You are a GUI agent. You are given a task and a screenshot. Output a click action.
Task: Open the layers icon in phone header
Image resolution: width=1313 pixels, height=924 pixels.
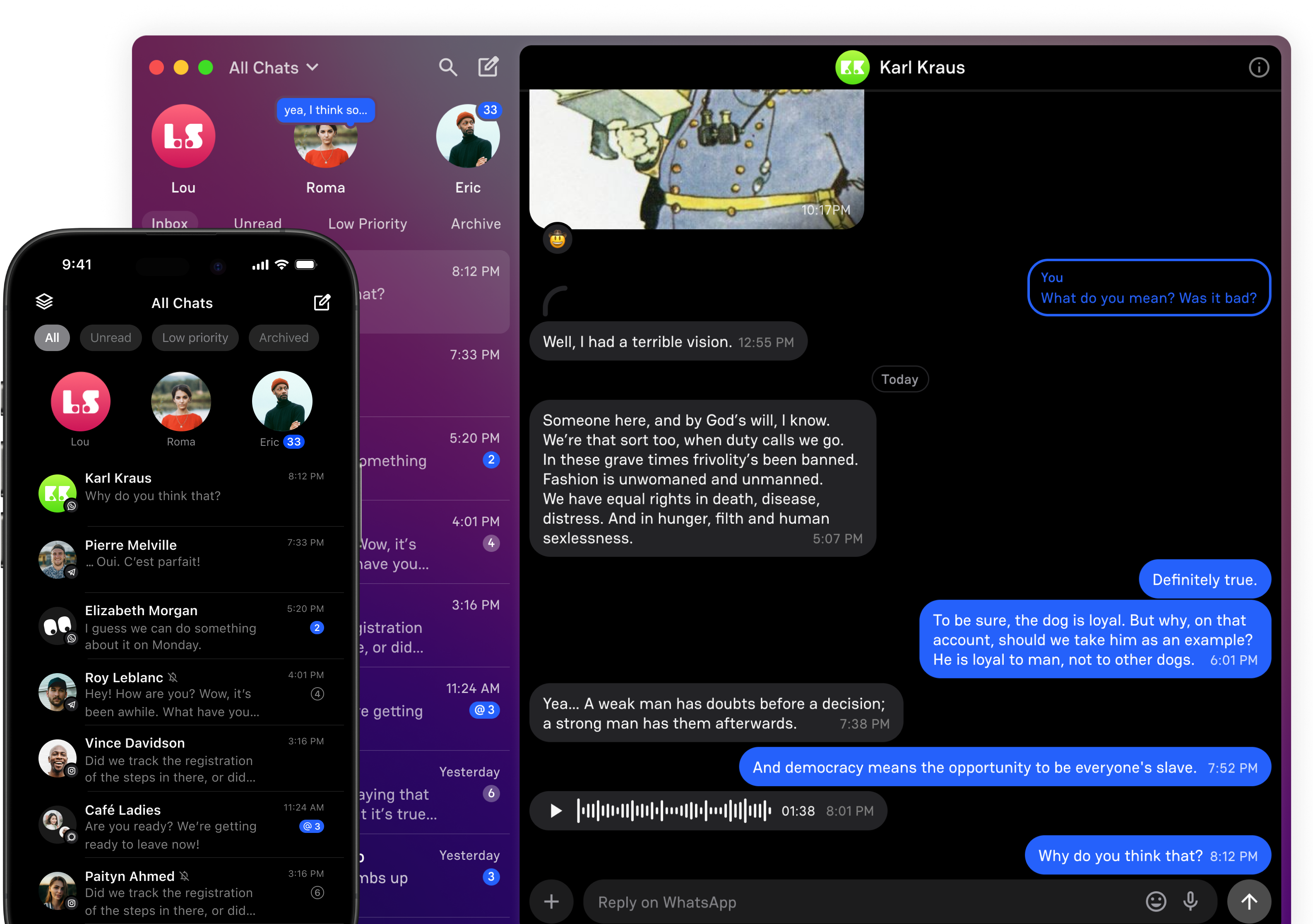click(45, 302)
